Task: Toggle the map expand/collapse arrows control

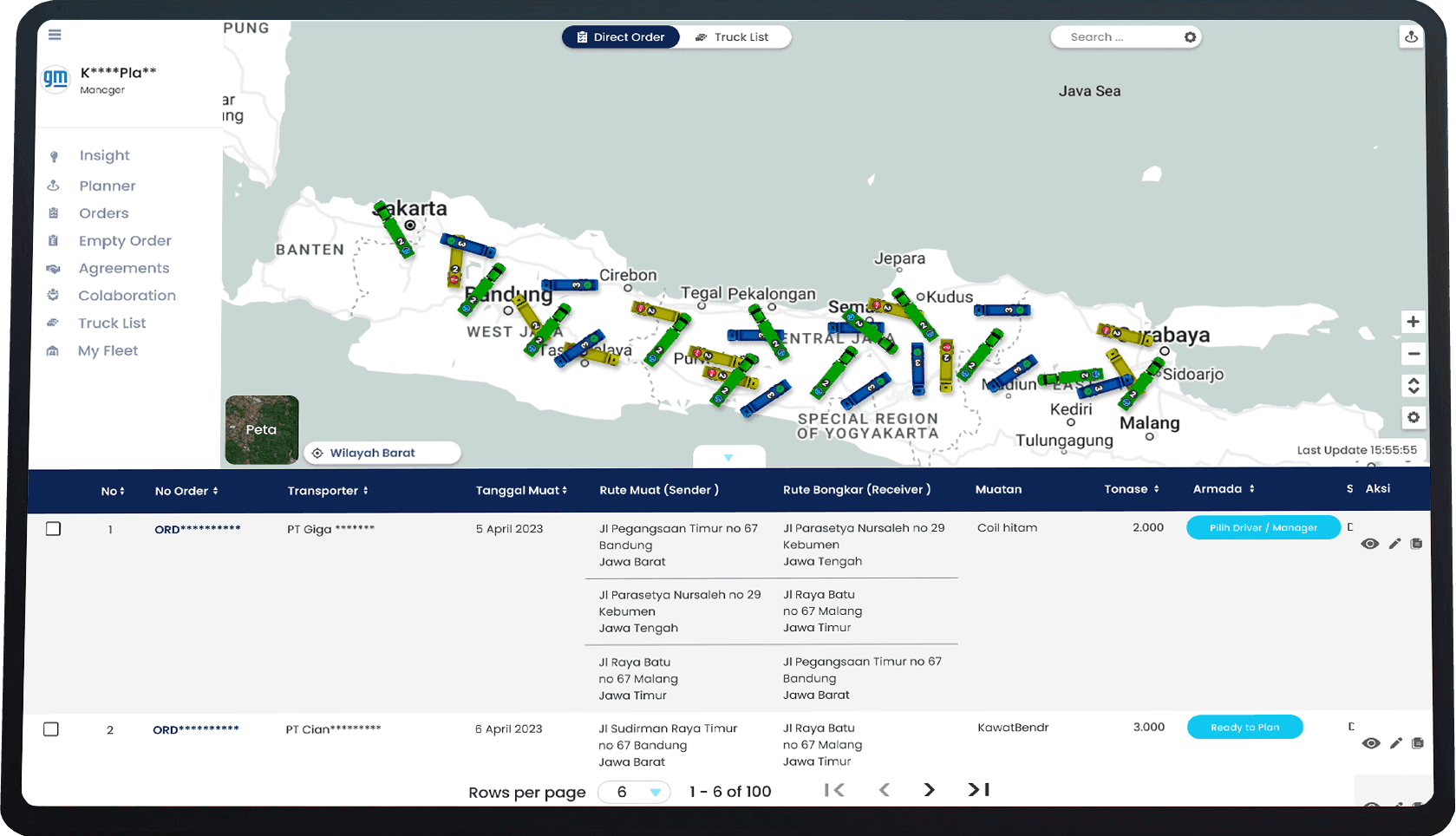Action: click(x=1414, y=386)
